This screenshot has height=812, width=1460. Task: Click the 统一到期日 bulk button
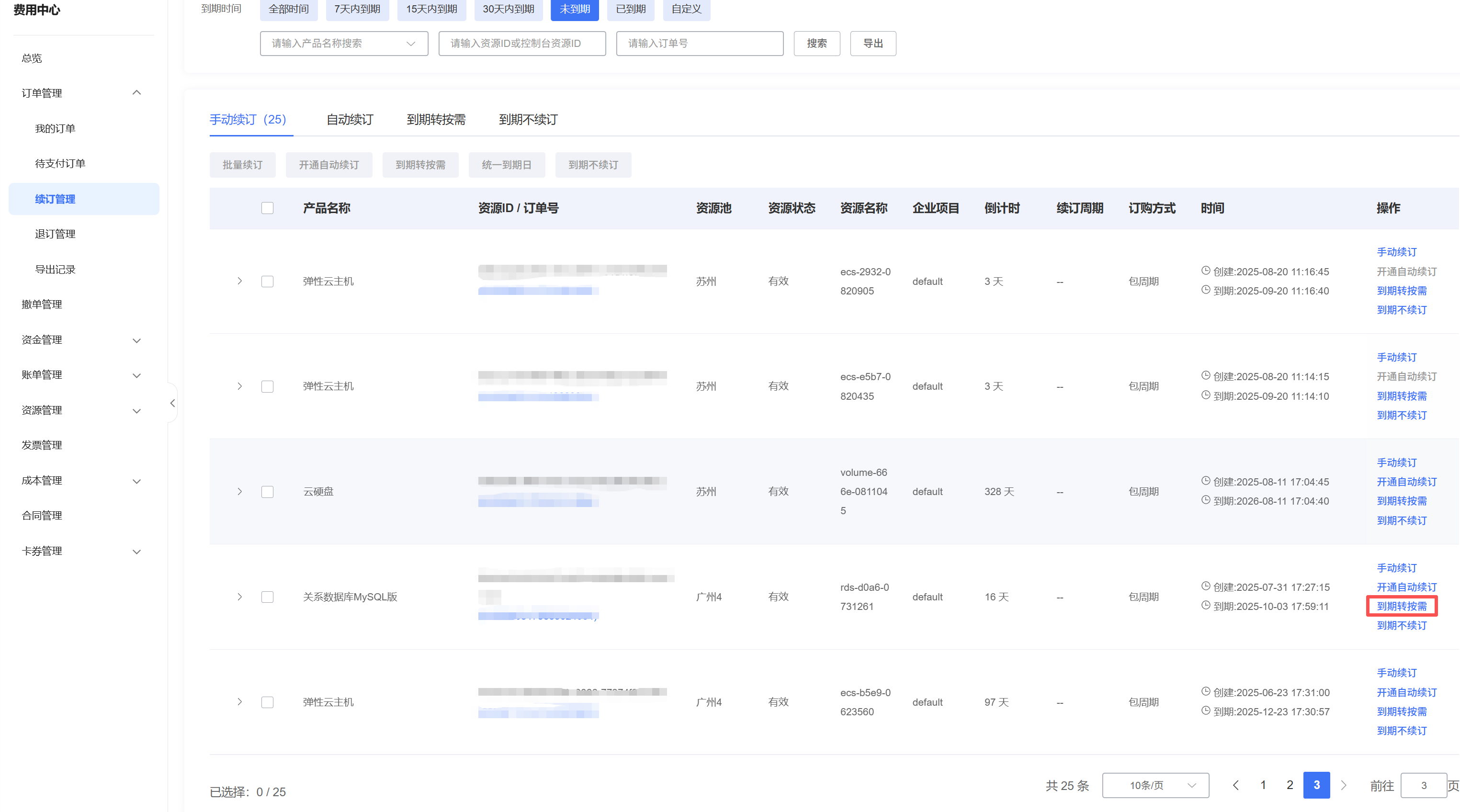507,165
